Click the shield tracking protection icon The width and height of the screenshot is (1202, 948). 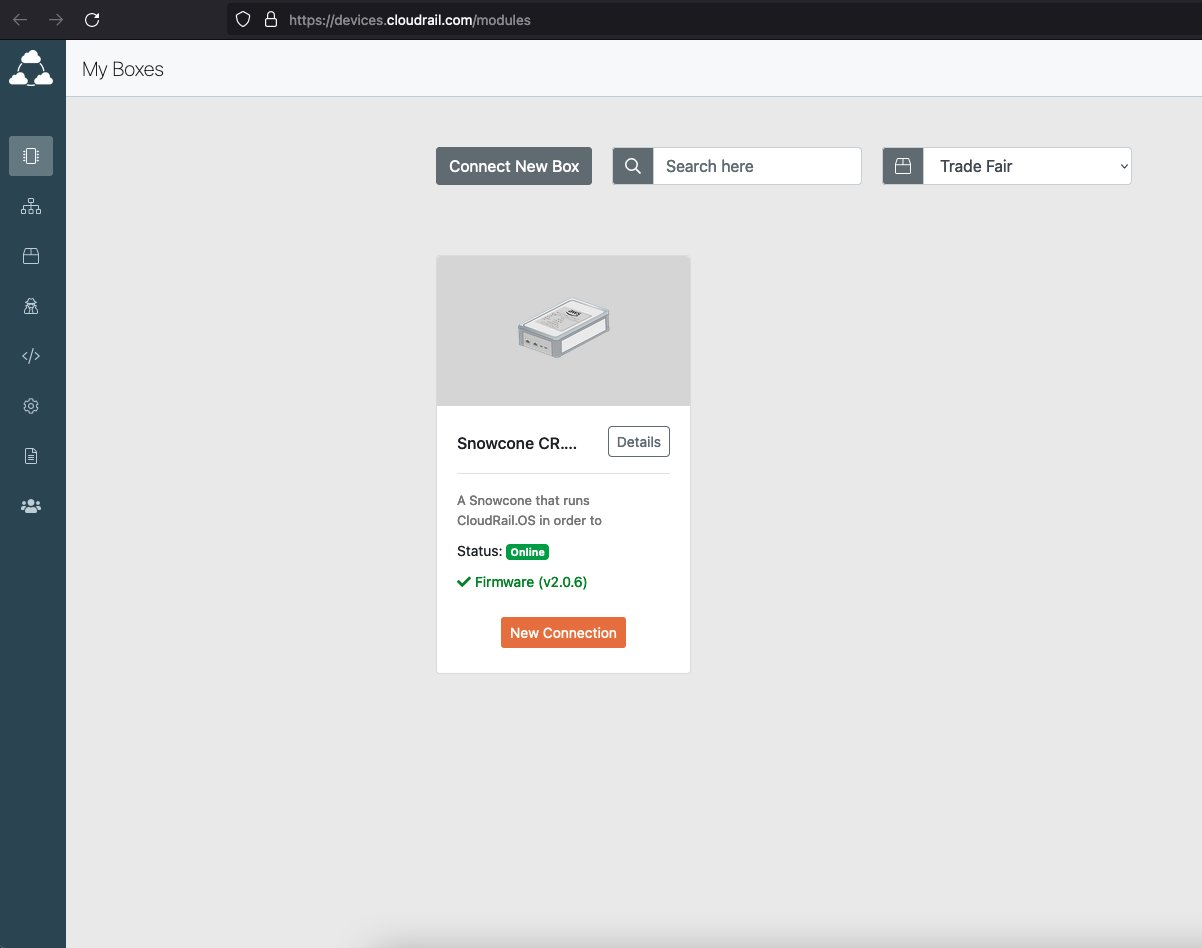pos(242,19)
